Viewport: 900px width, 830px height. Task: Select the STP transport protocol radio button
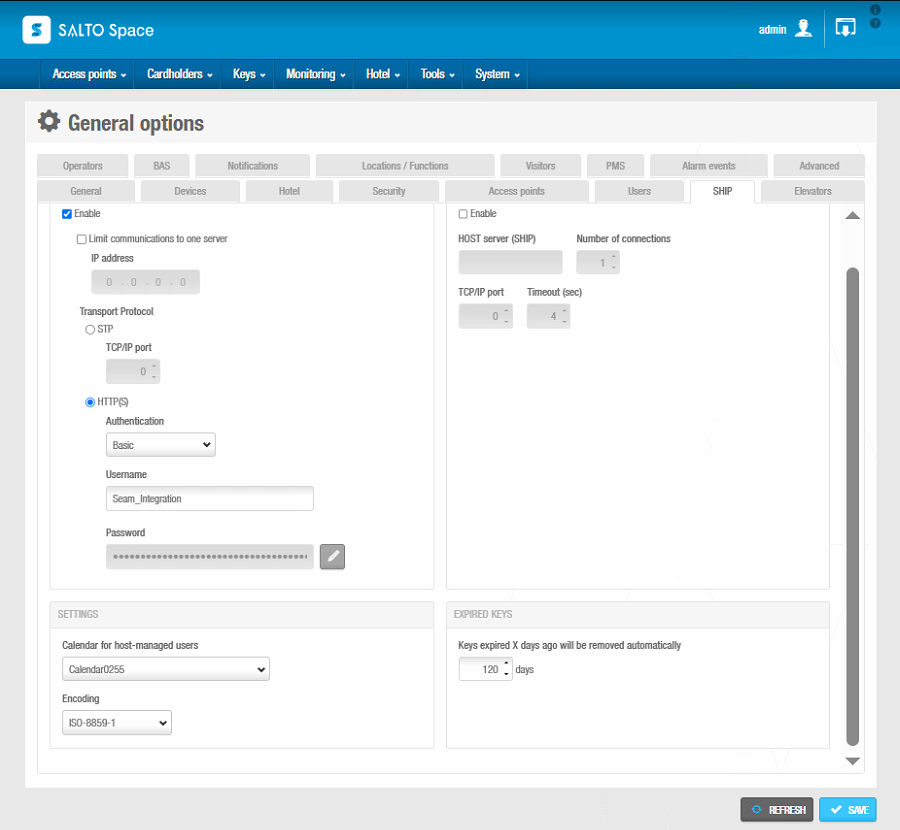[x=90, y=329]
